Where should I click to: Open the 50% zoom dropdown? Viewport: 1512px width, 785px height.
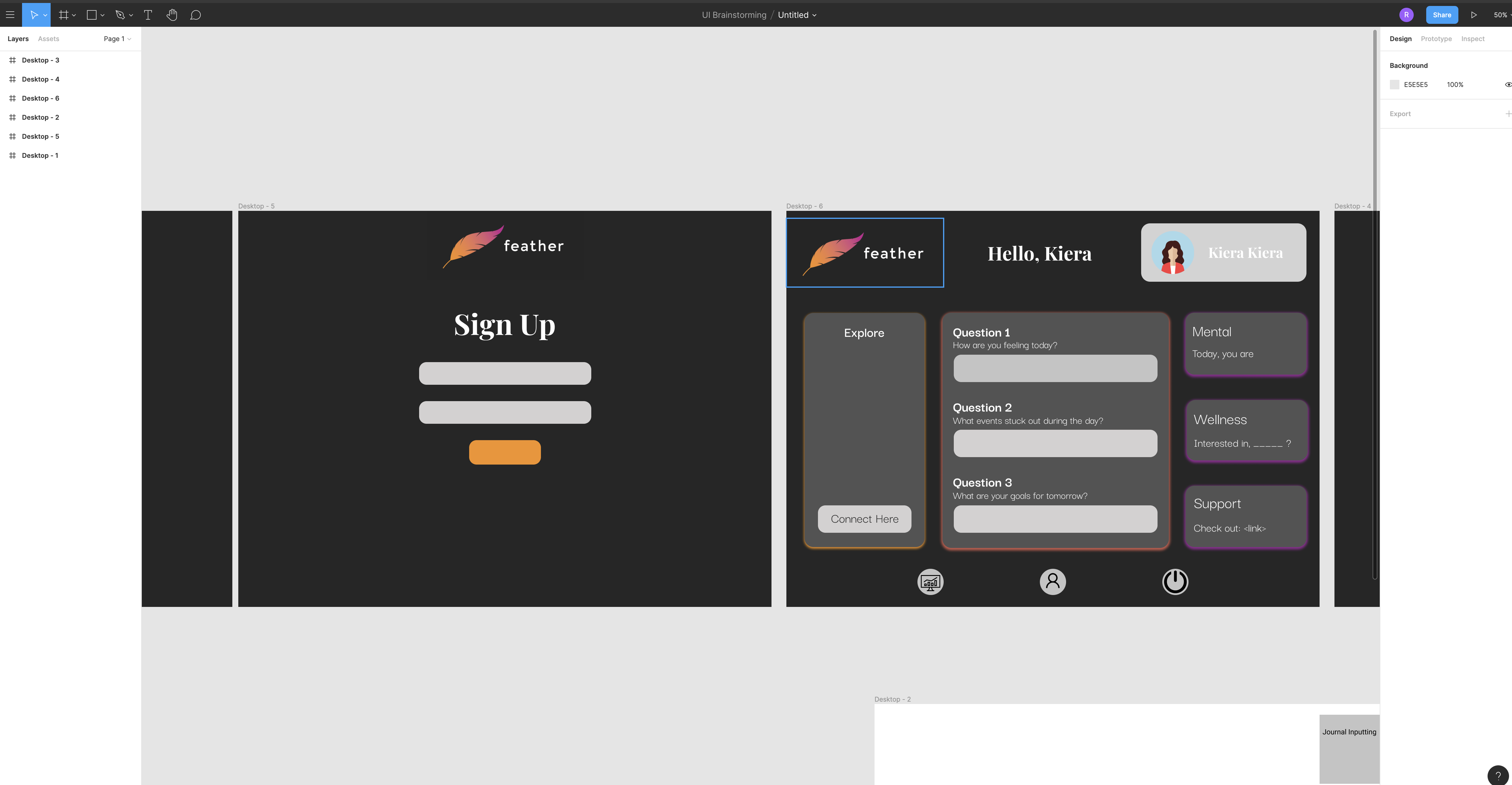coord(1500,15)
